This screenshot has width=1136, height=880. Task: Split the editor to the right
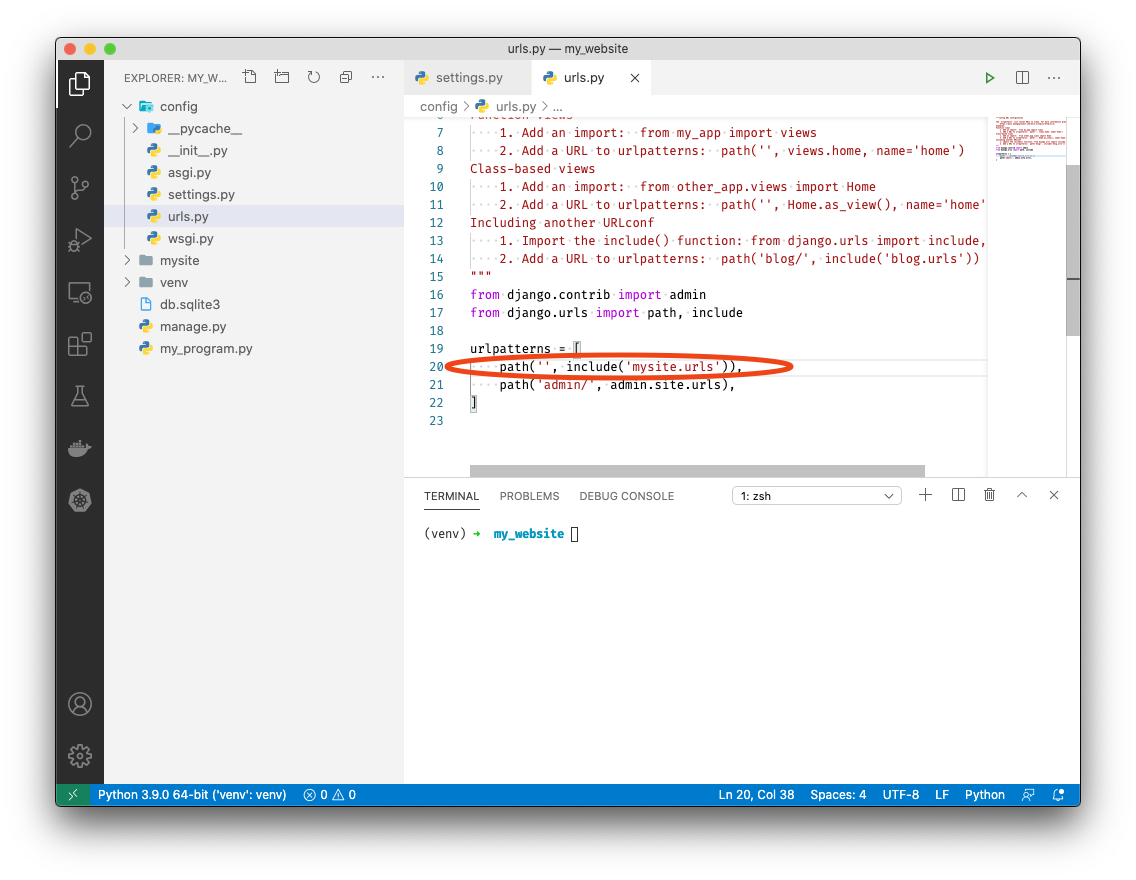[1022, 78]
